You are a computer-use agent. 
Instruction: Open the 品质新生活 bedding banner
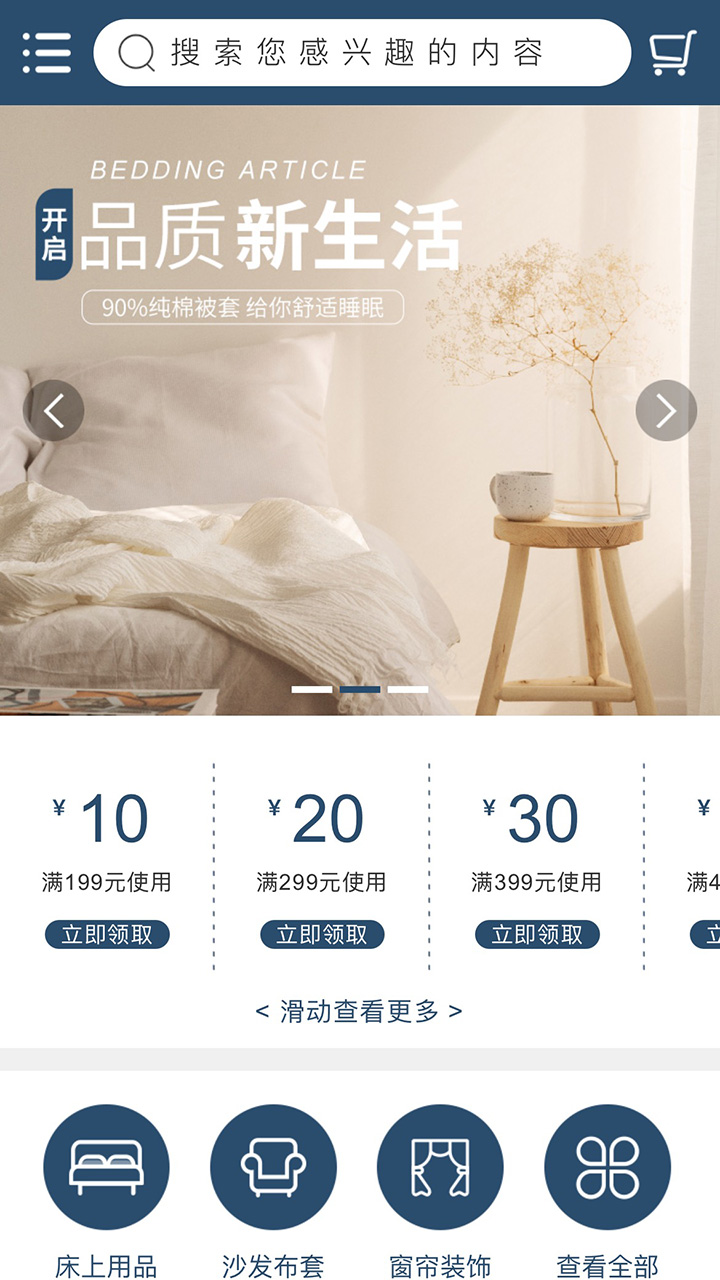coord(360,410)
